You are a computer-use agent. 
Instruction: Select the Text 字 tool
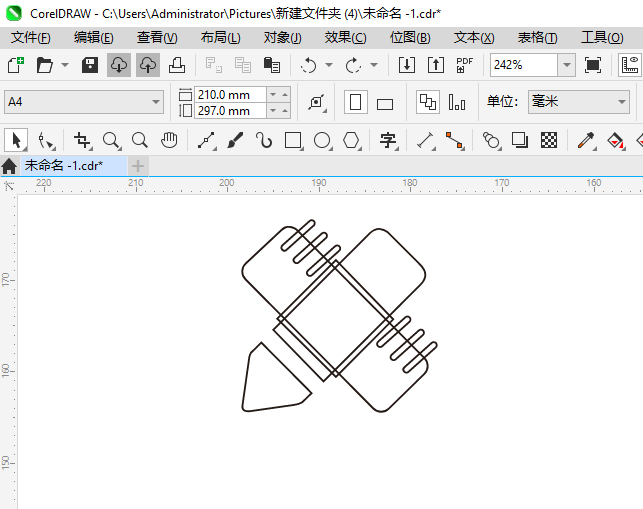click(x=388, y=140)
